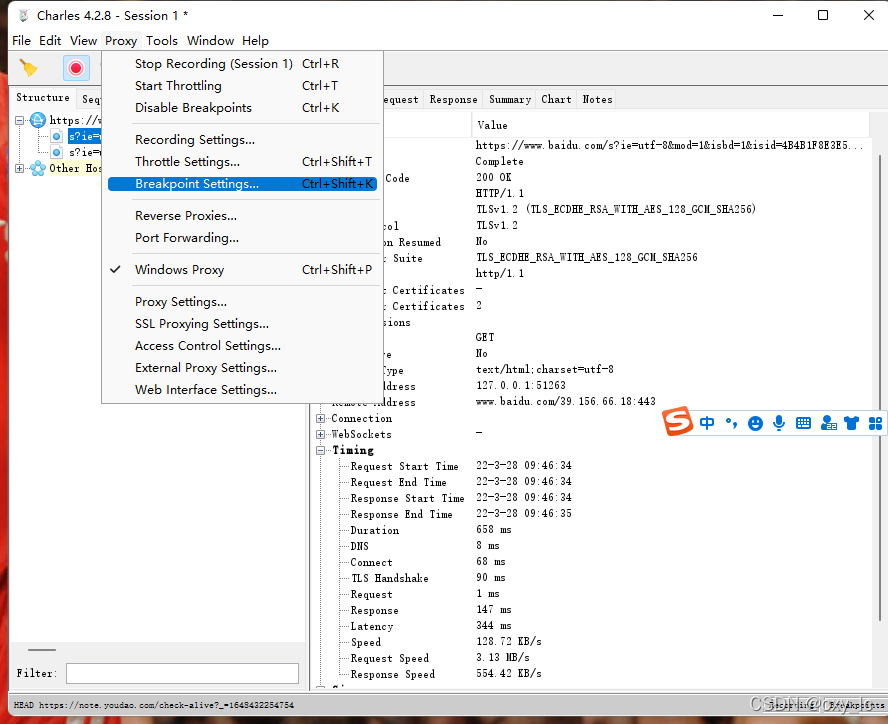Image resolution: width=888 pixels, height=724 pixels.
Task: Click the 200 OK response code value
Action: point(493,177)
